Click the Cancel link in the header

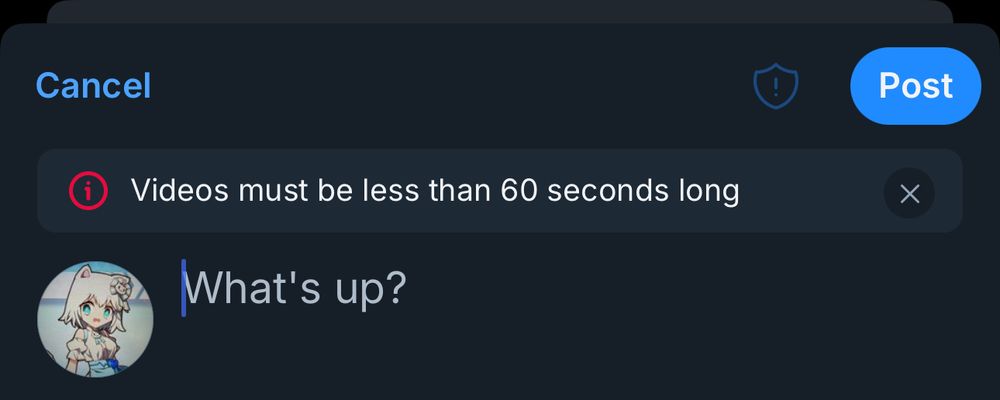click(x=93, y=86)
